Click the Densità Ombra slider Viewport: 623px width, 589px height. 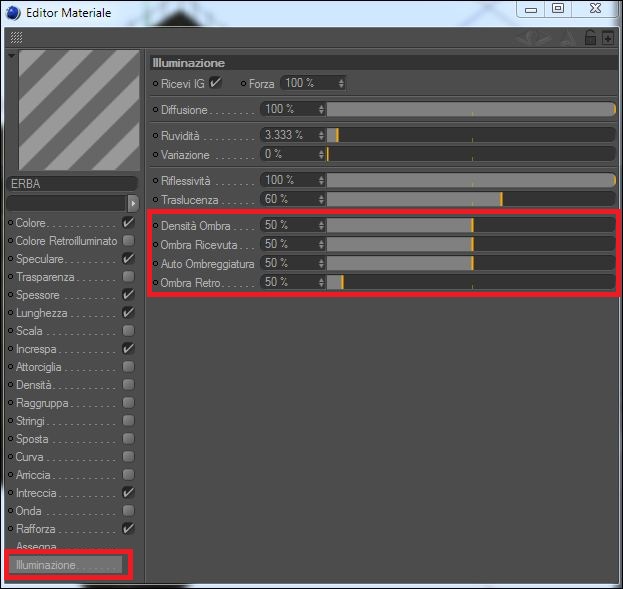471,225
